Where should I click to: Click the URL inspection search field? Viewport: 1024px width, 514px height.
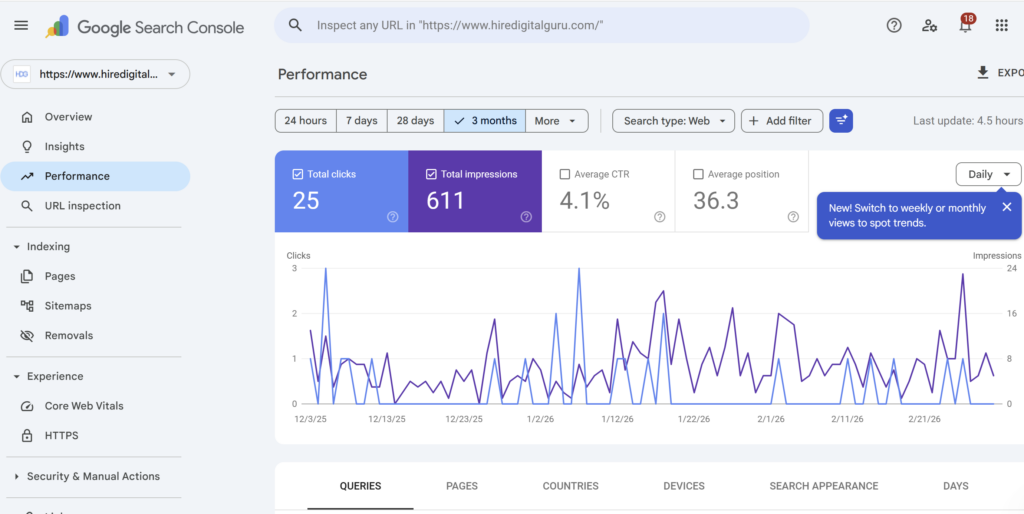tap(540, 26)
